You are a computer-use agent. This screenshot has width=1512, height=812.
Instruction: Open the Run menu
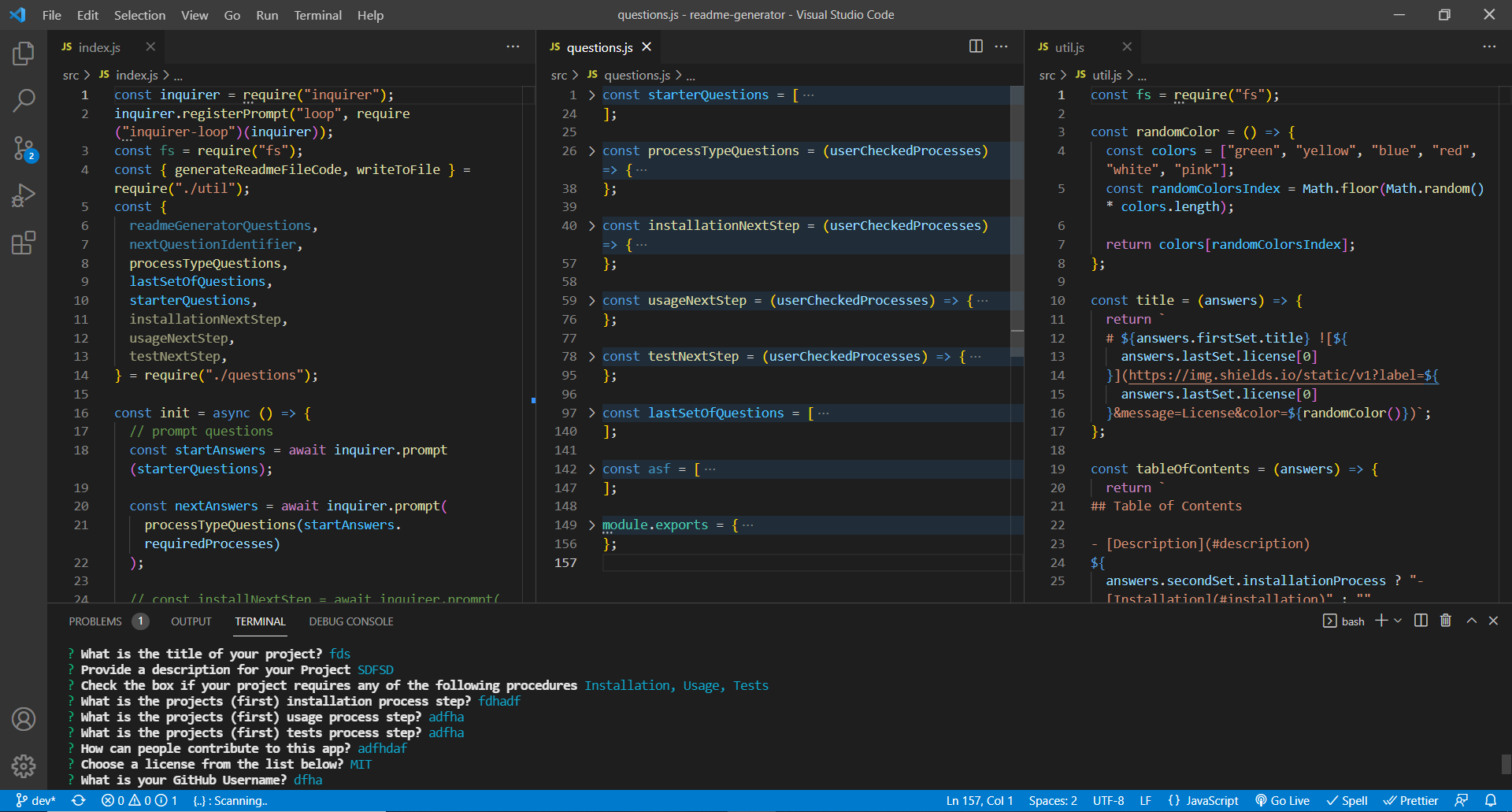click(x=267, y=15)
